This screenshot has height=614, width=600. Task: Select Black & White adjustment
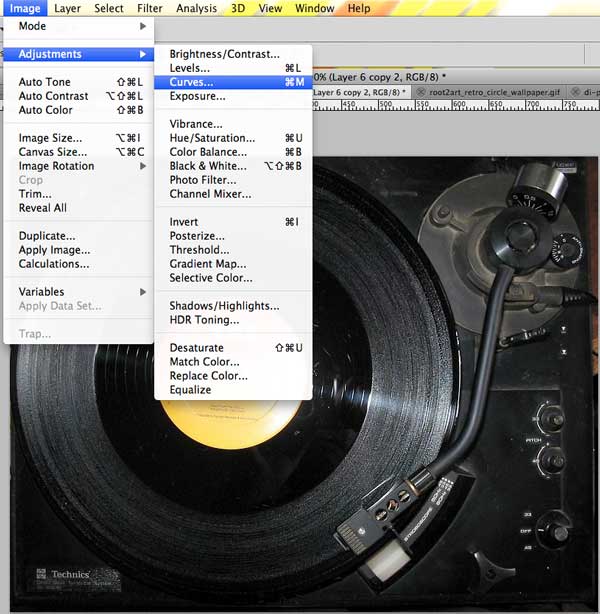pos(233,166)
